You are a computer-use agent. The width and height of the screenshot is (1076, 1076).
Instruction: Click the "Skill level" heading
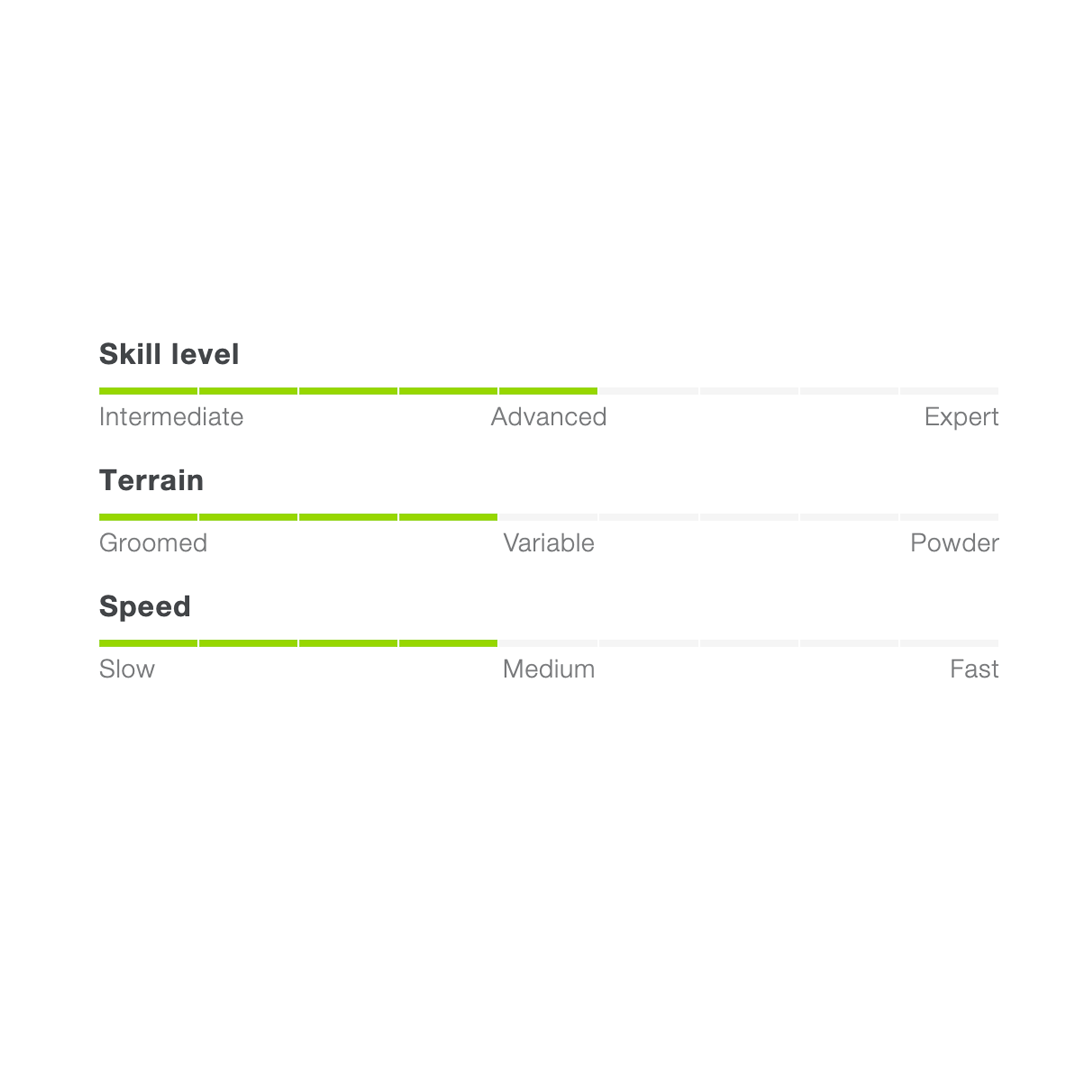pyautogui.click(x=169, y=354)
